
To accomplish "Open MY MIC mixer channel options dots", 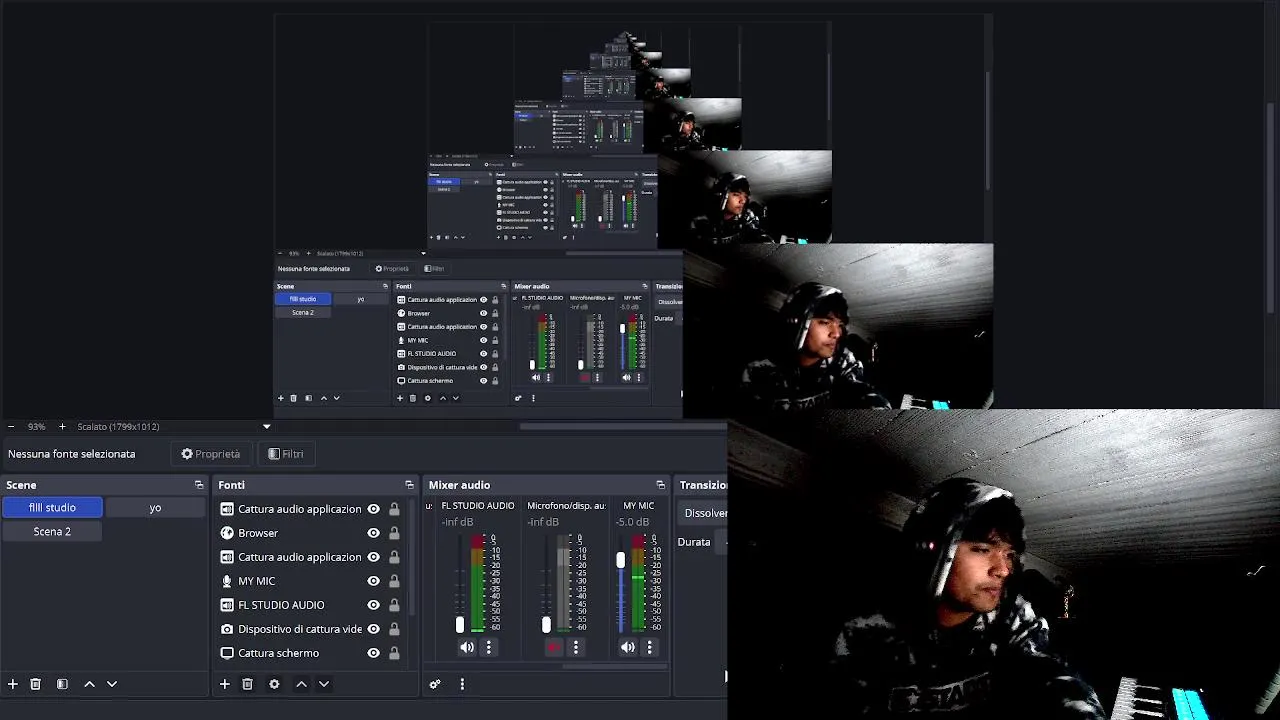I will pyautogui.click(x=649, y=648).
